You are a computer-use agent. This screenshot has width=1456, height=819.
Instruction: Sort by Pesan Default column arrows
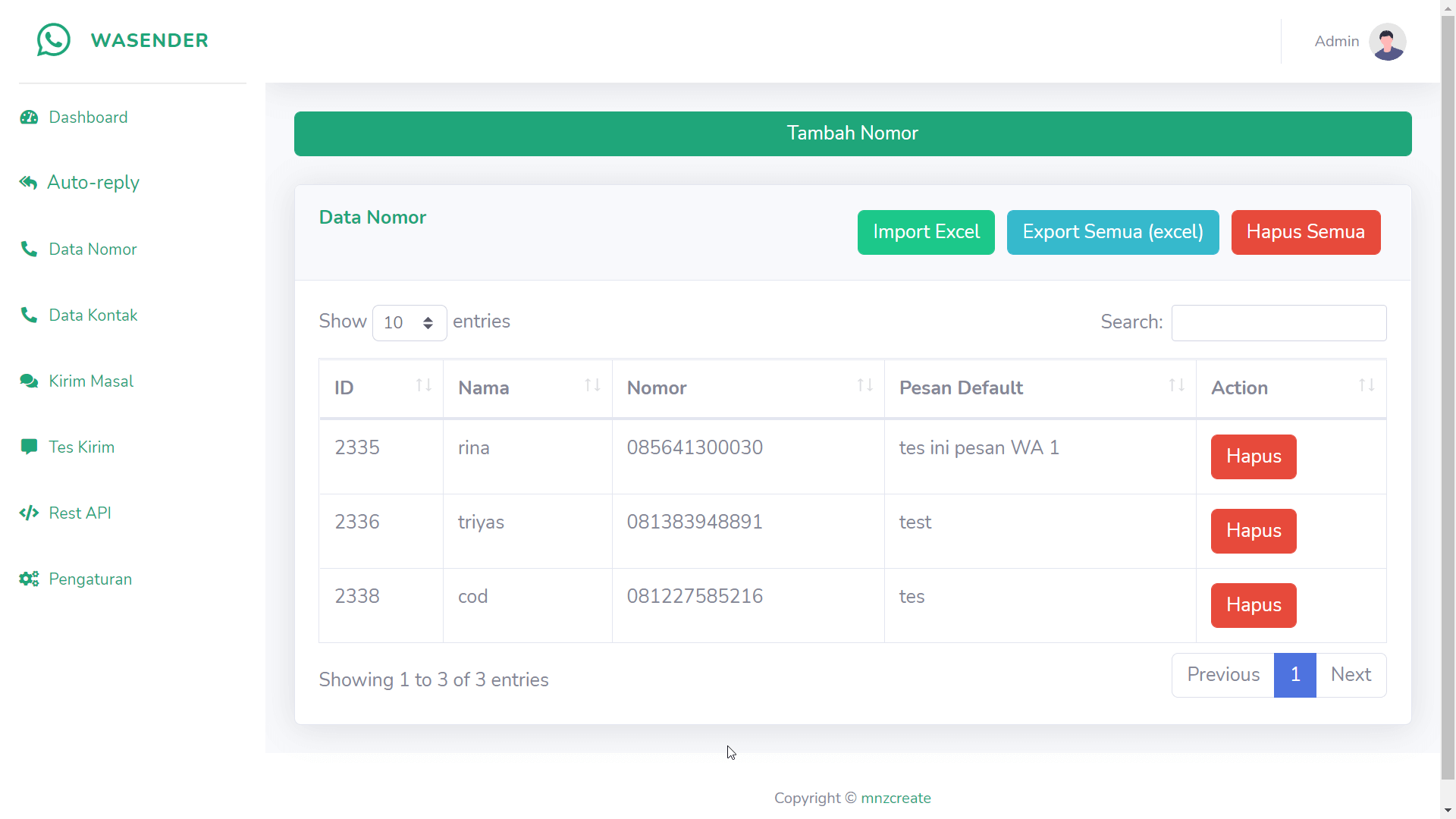pyautogui.click(x=1176, y=386)
